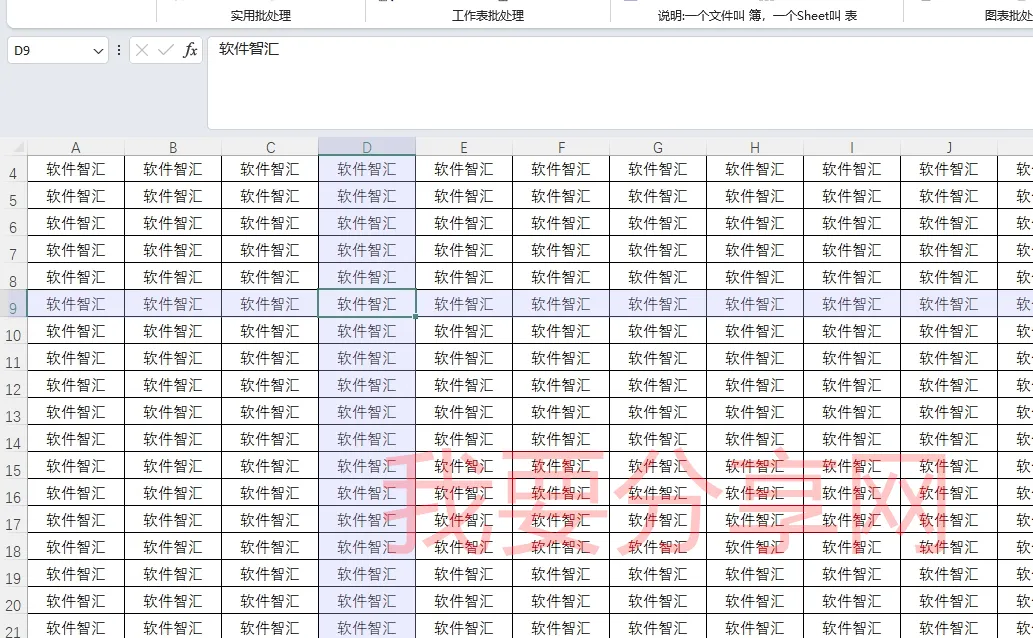Click the 说明 note text about Sheet
This screenshot has width=1033, height=638.
click(757, 15)
